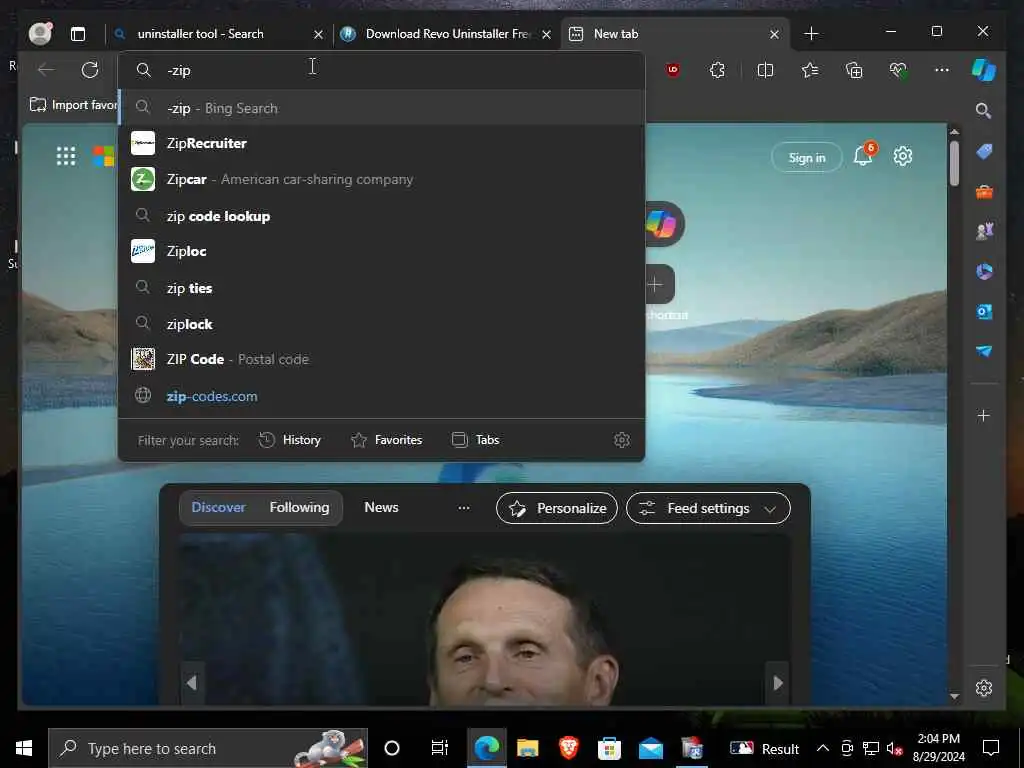Filter search by Favorites

(387, 440)
